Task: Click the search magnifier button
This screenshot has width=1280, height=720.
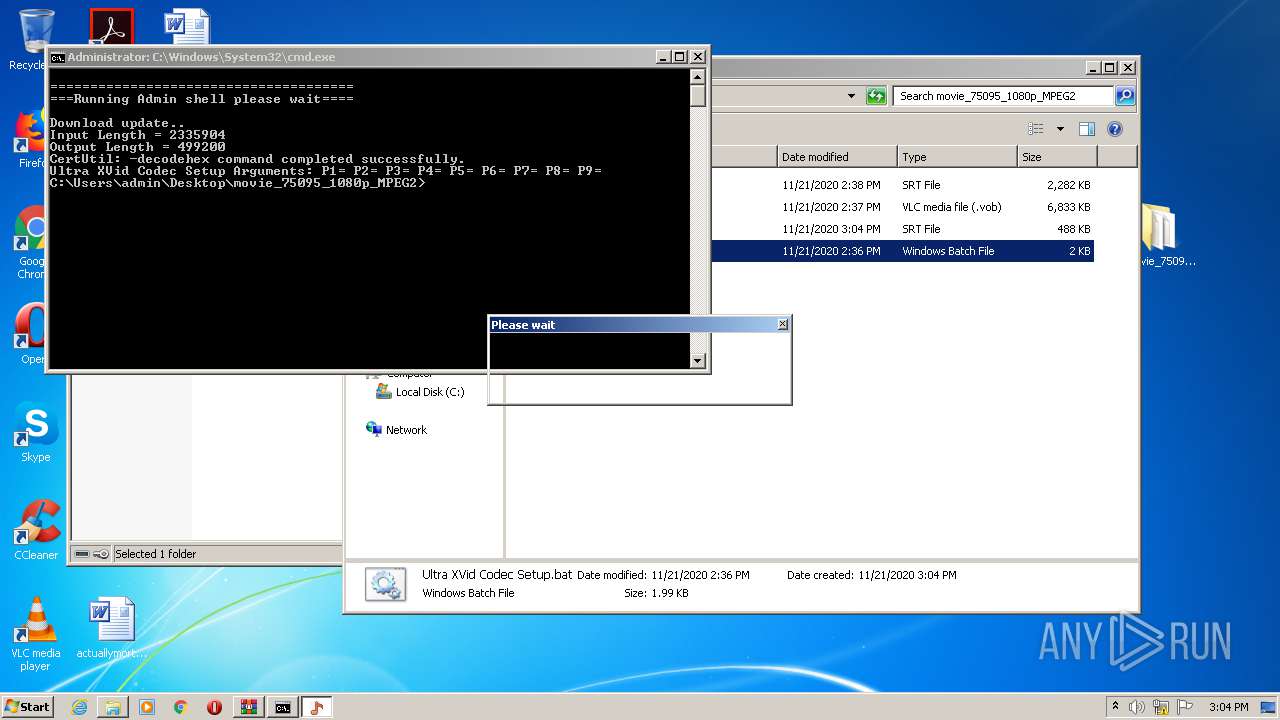Action: coord(1125,96)
